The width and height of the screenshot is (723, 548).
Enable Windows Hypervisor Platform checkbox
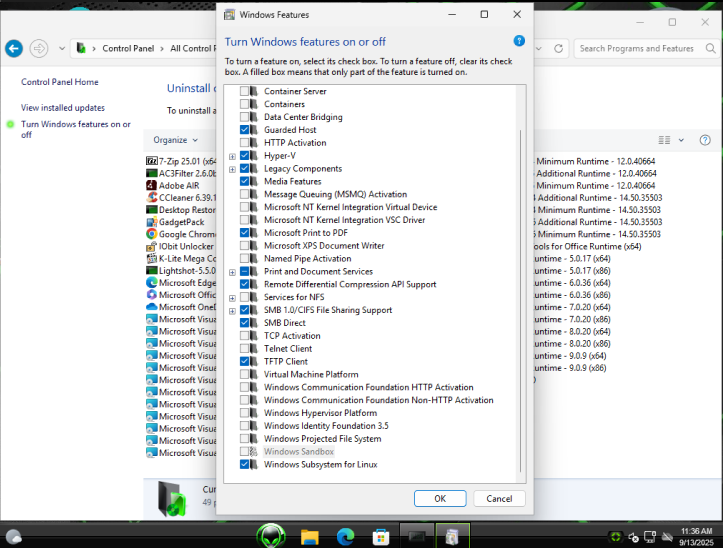[244, 413]
